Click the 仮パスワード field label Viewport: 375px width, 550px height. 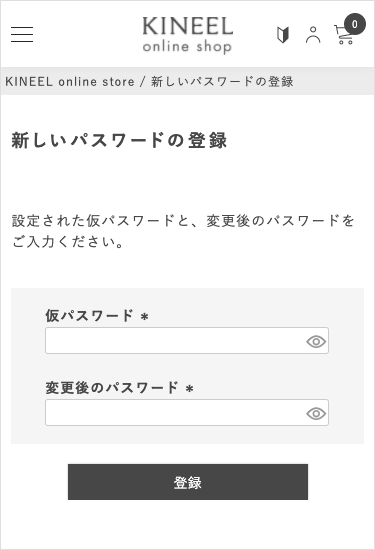pos(89,316)
